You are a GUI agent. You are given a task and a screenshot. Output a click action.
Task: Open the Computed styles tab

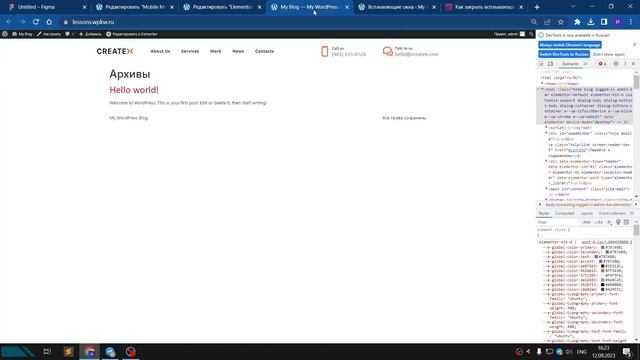[x=564, y=213]
